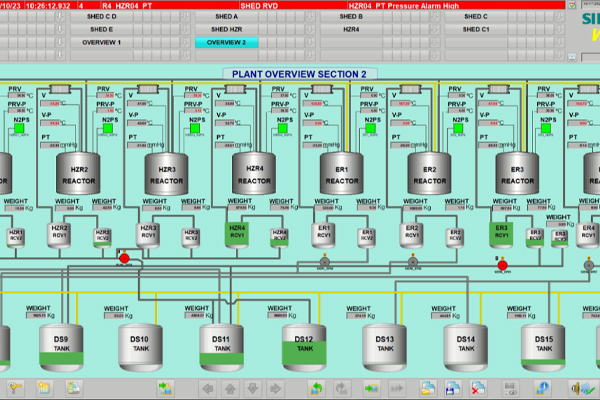The height and width of the screenshot is (400, 600).
Task: Open the SHED HZR screen
Action: [226, 30]
